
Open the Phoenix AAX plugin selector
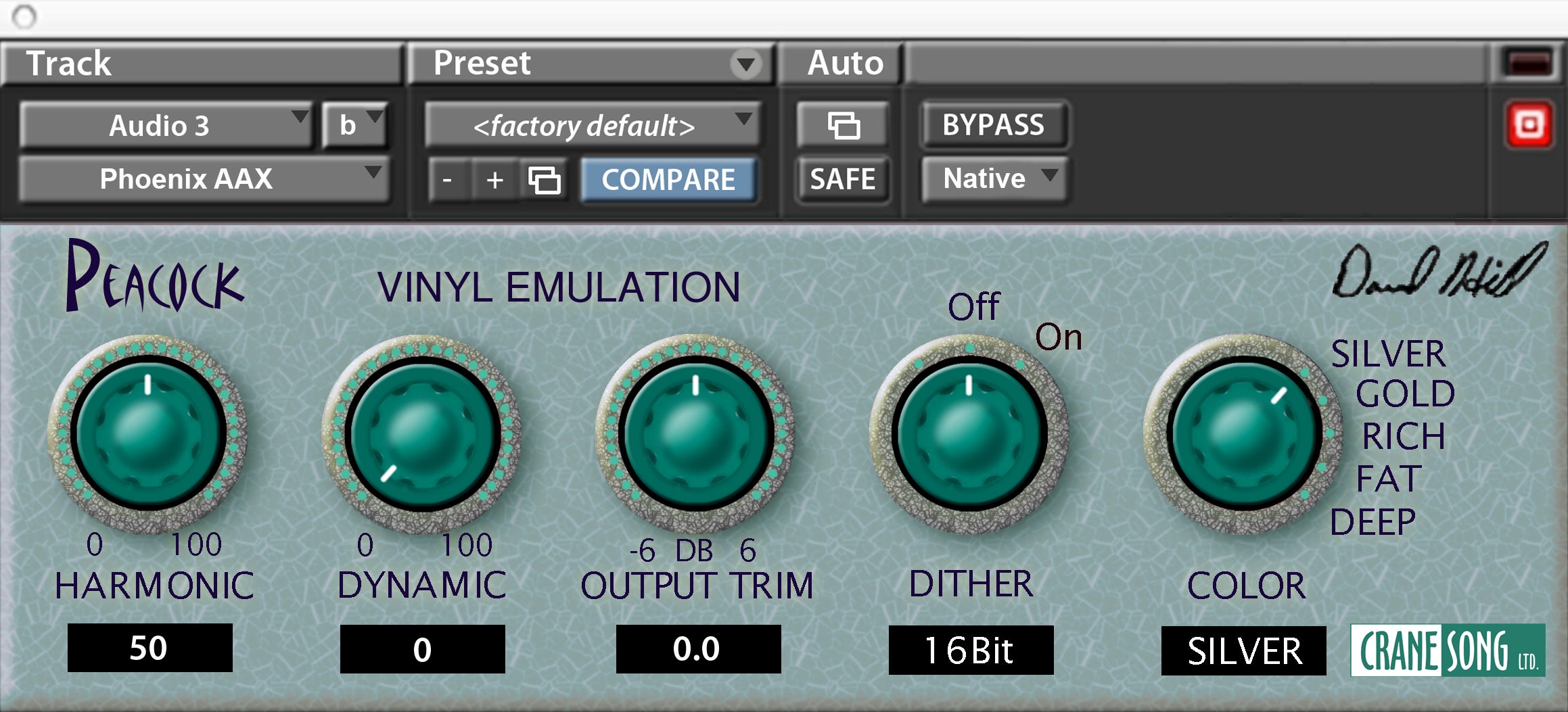pyautogui.click(x=203, y=179)
